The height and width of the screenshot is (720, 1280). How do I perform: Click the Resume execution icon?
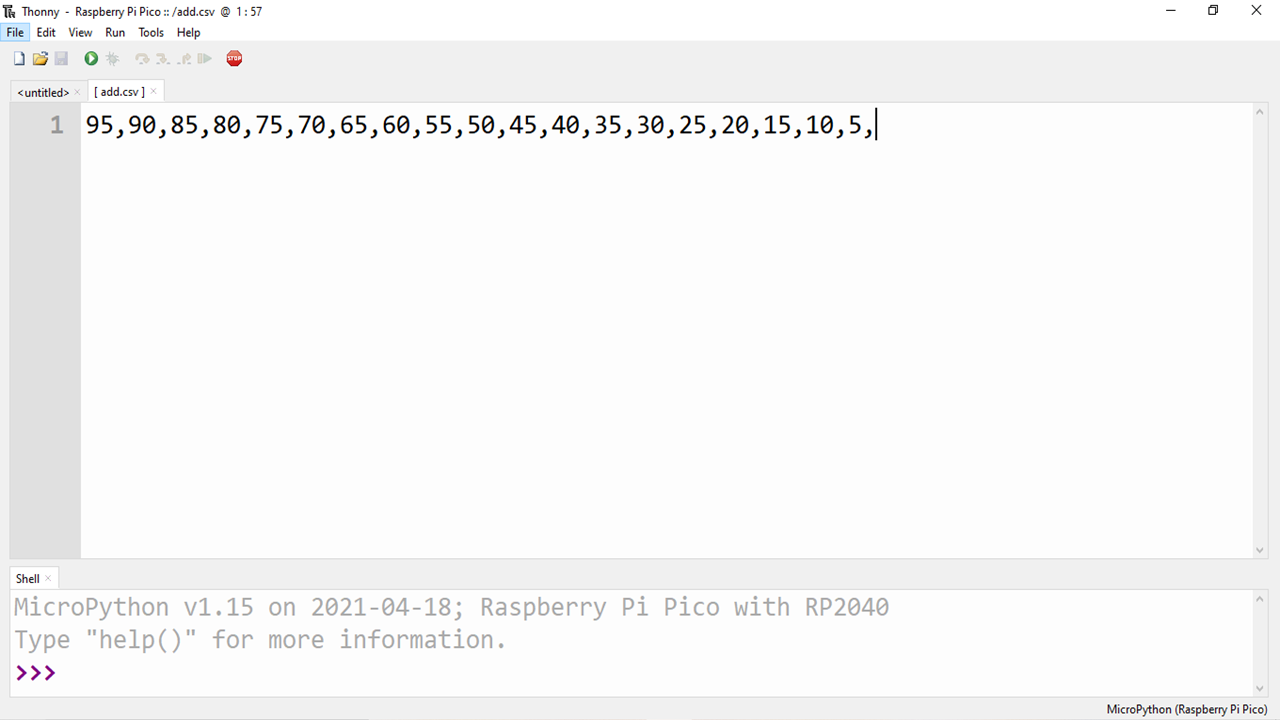click(x=205, y=58)
